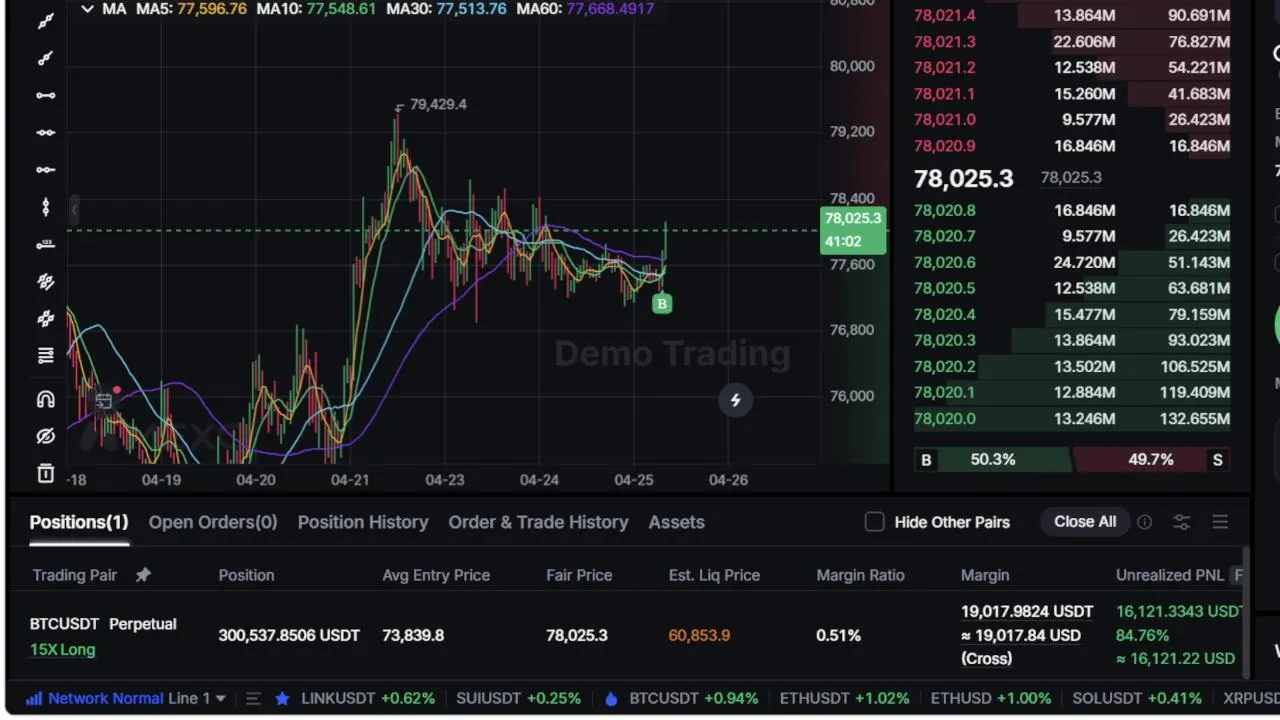This screenshot has height=720, width=1280.
Task: Click bid price 78,020.0 in order book
Action: 945,418
